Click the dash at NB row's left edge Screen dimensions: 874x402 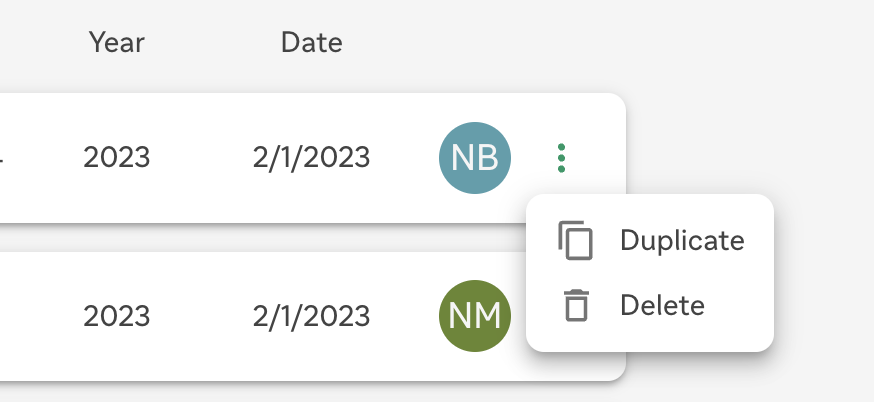pos(2,161)
